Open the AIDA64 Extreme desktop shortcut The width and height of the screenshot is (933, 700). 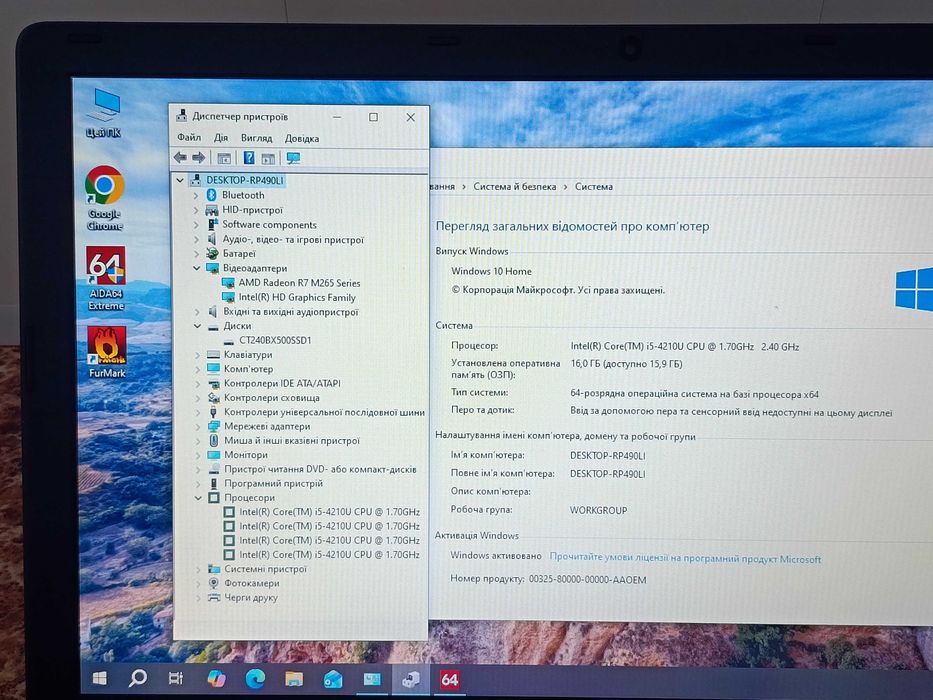tap(106, 278)
